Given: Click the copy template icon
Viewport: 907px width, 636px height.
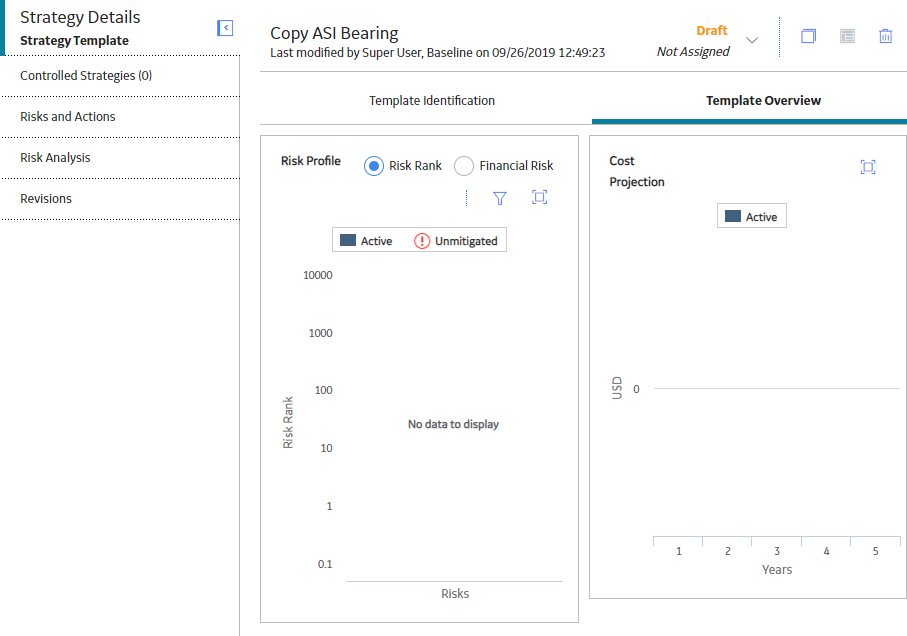Looking at the screenshot, I should 808,36.
